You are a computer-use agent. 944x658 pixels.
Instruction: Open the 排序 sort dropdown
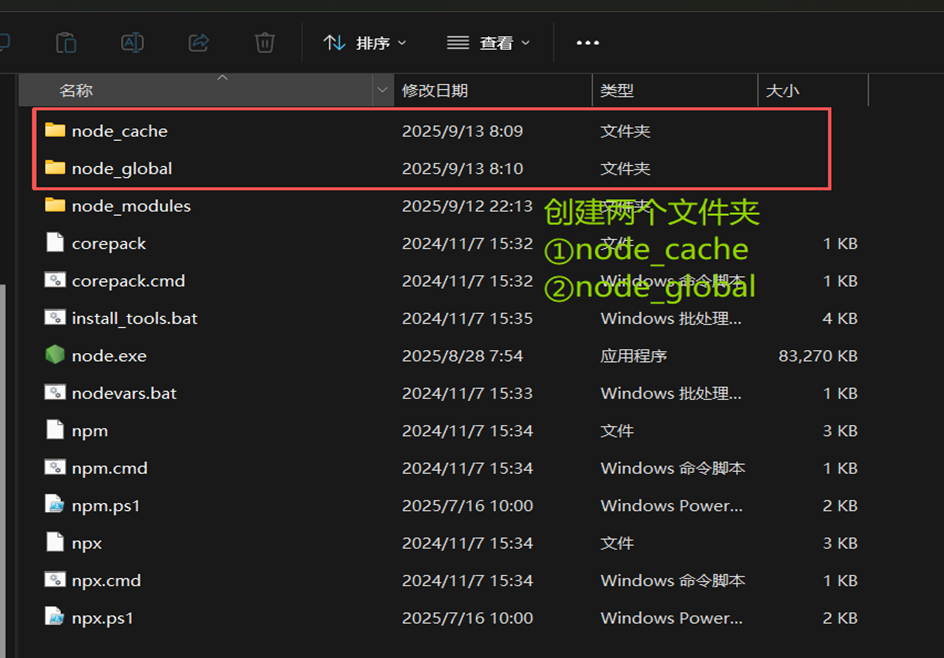tap(365, 43)
